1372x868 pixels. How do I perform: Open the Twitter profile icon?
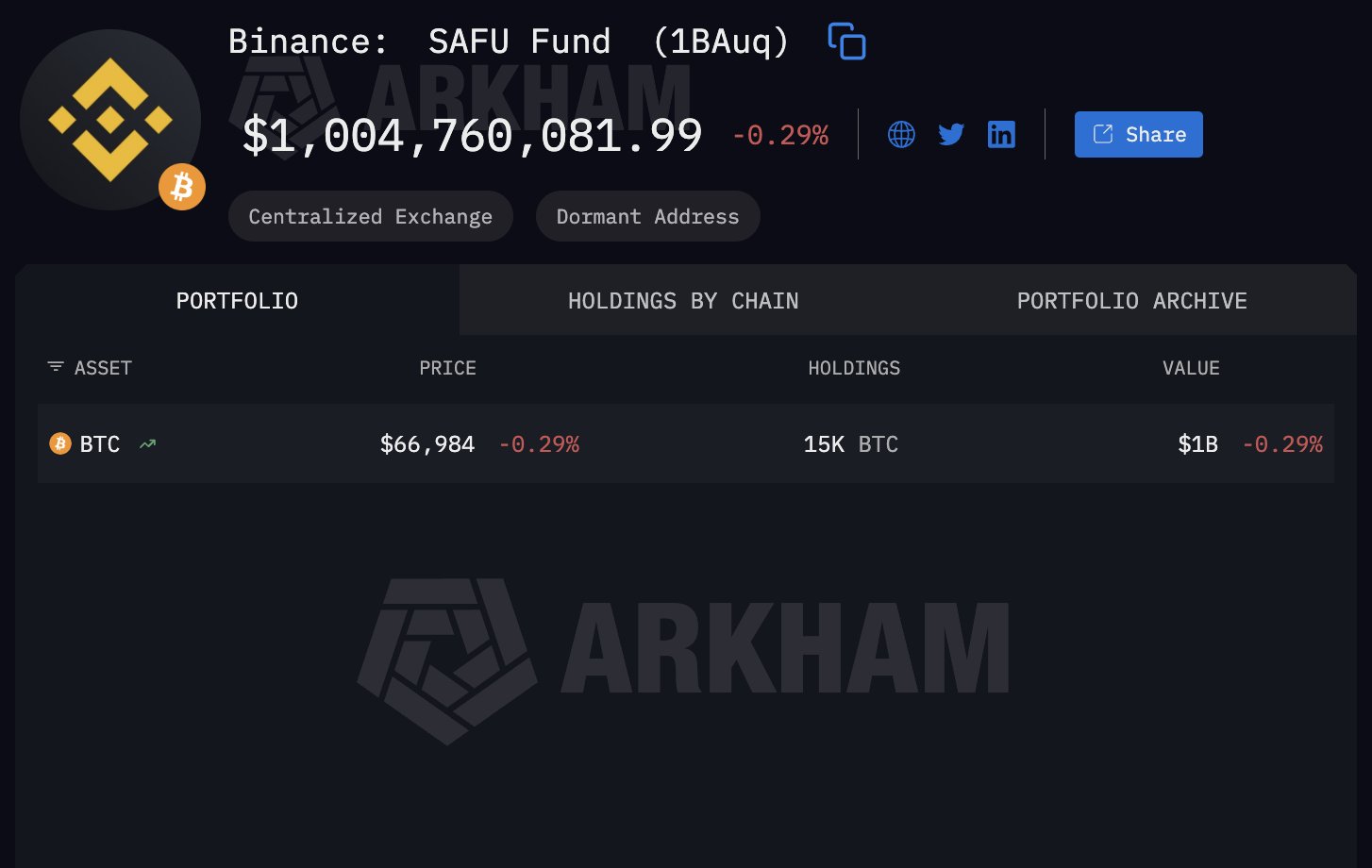951,134
